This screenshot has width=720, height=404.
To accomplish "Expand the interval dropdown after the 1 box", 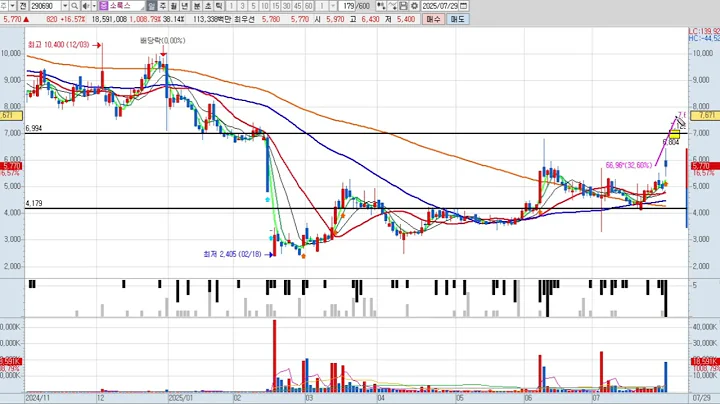I will pos(332,6).
